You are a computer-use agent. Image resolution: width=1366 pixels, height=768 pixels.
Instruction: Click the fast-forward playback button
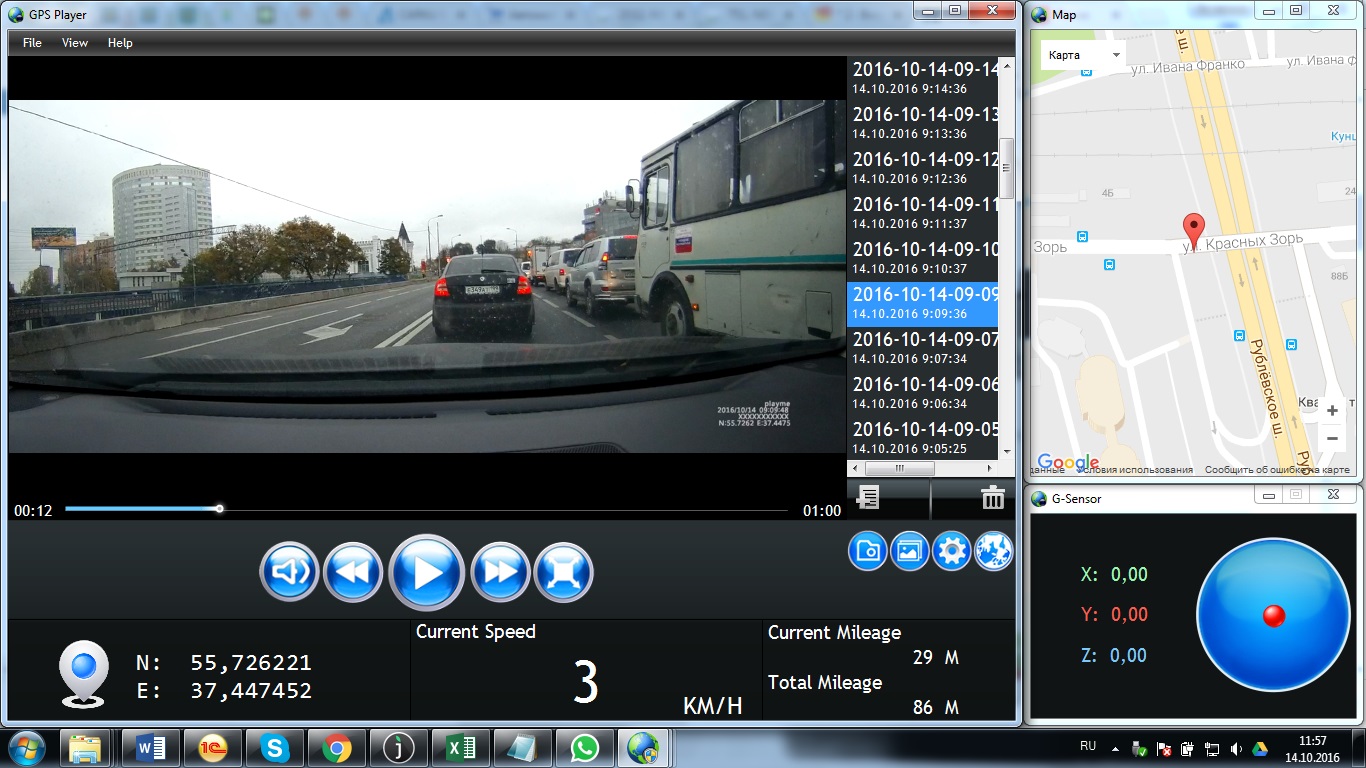pos(500,573)
